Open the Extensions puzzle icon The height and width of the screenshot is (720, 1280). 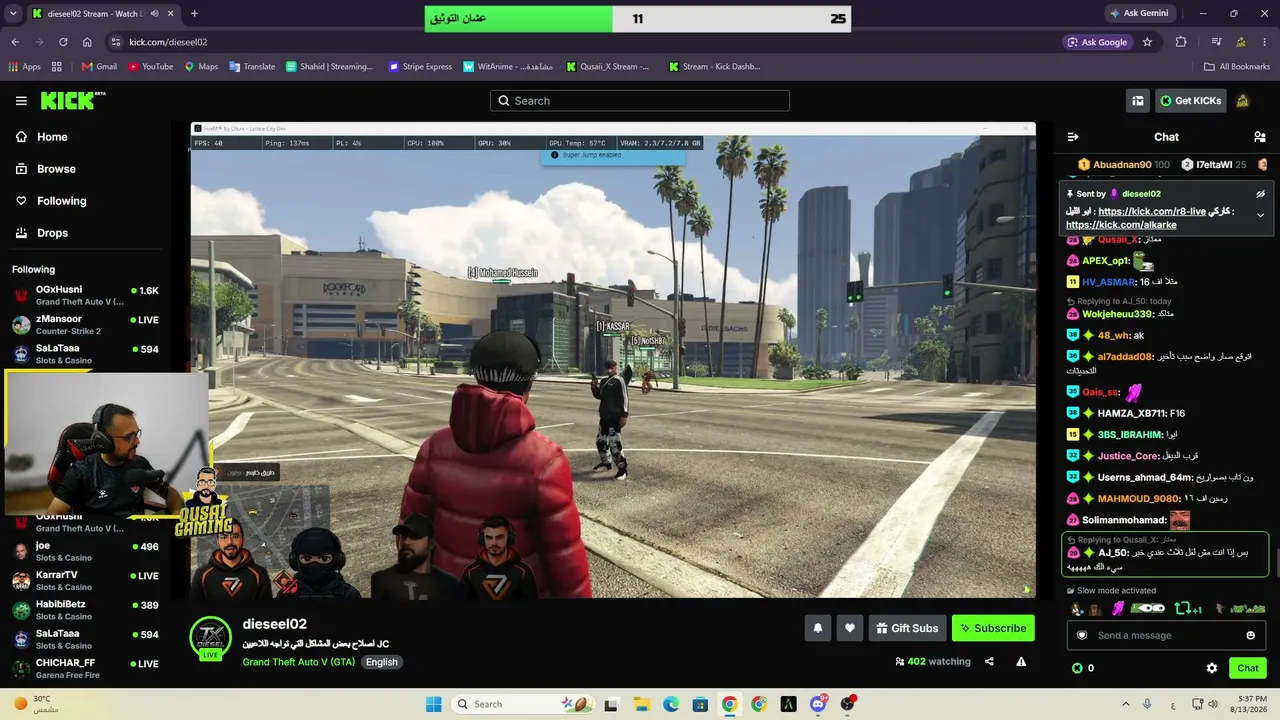tap(1181, 42)
